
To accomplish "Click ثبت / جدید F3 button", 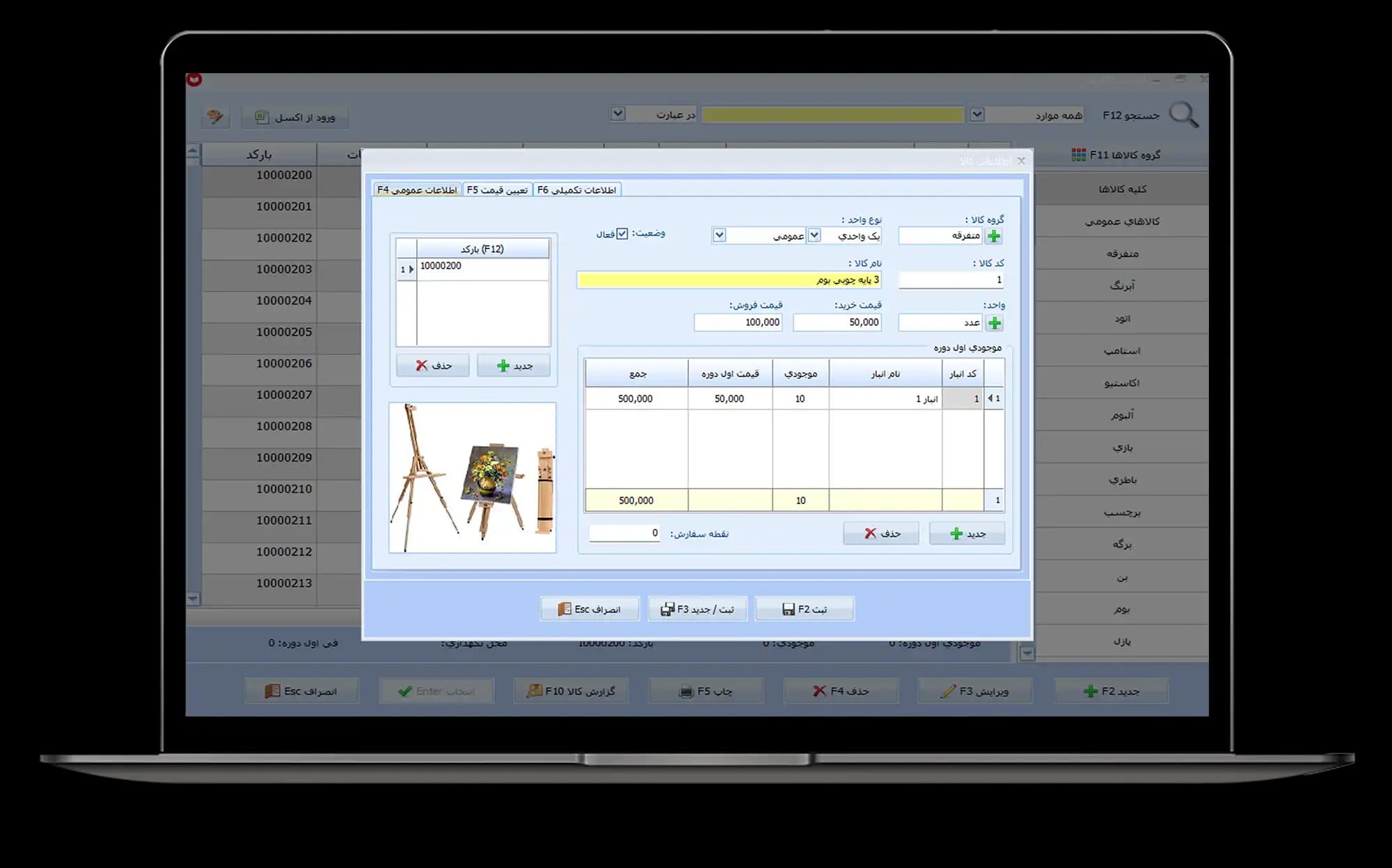I will 697,609.
